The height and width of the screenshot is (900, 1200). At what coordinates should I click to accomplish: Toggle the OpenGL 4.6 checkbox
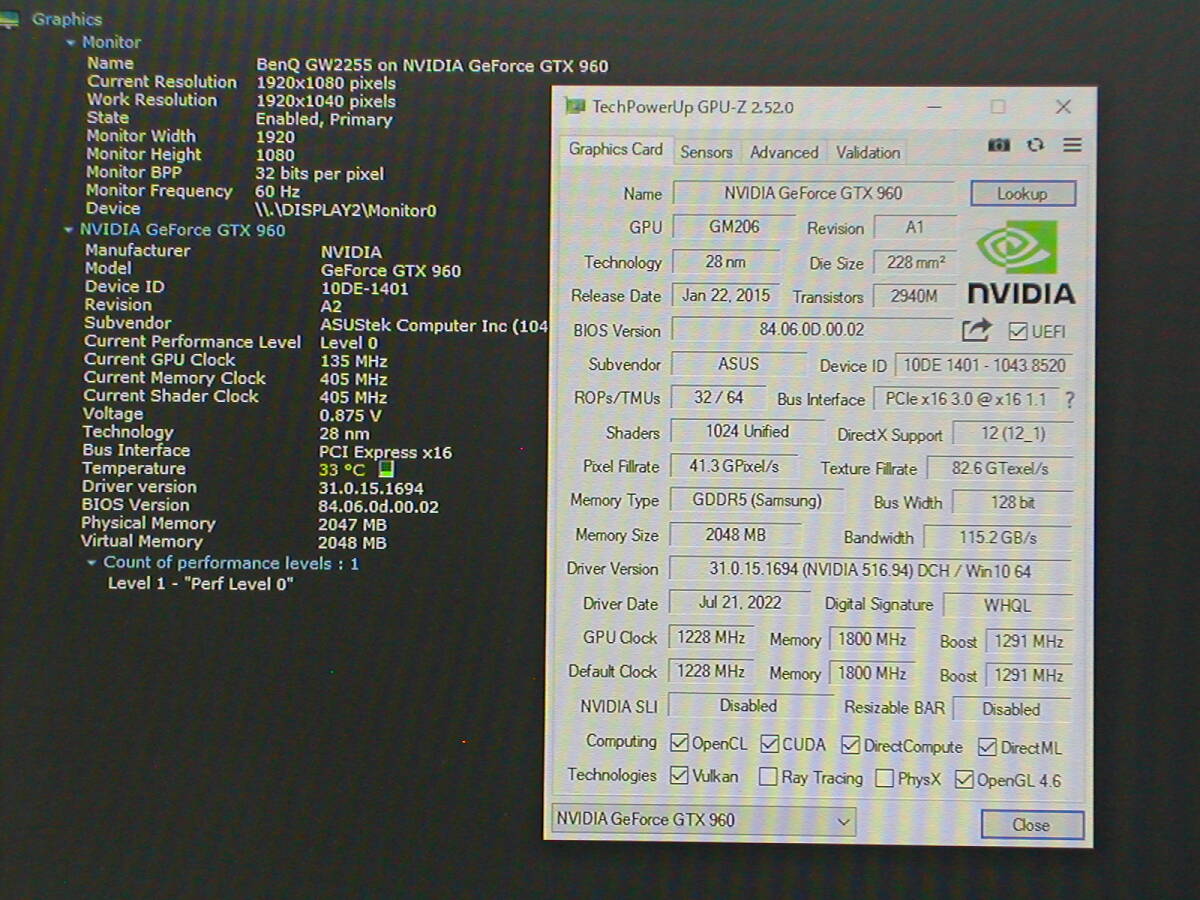click(x=964, y=780)
